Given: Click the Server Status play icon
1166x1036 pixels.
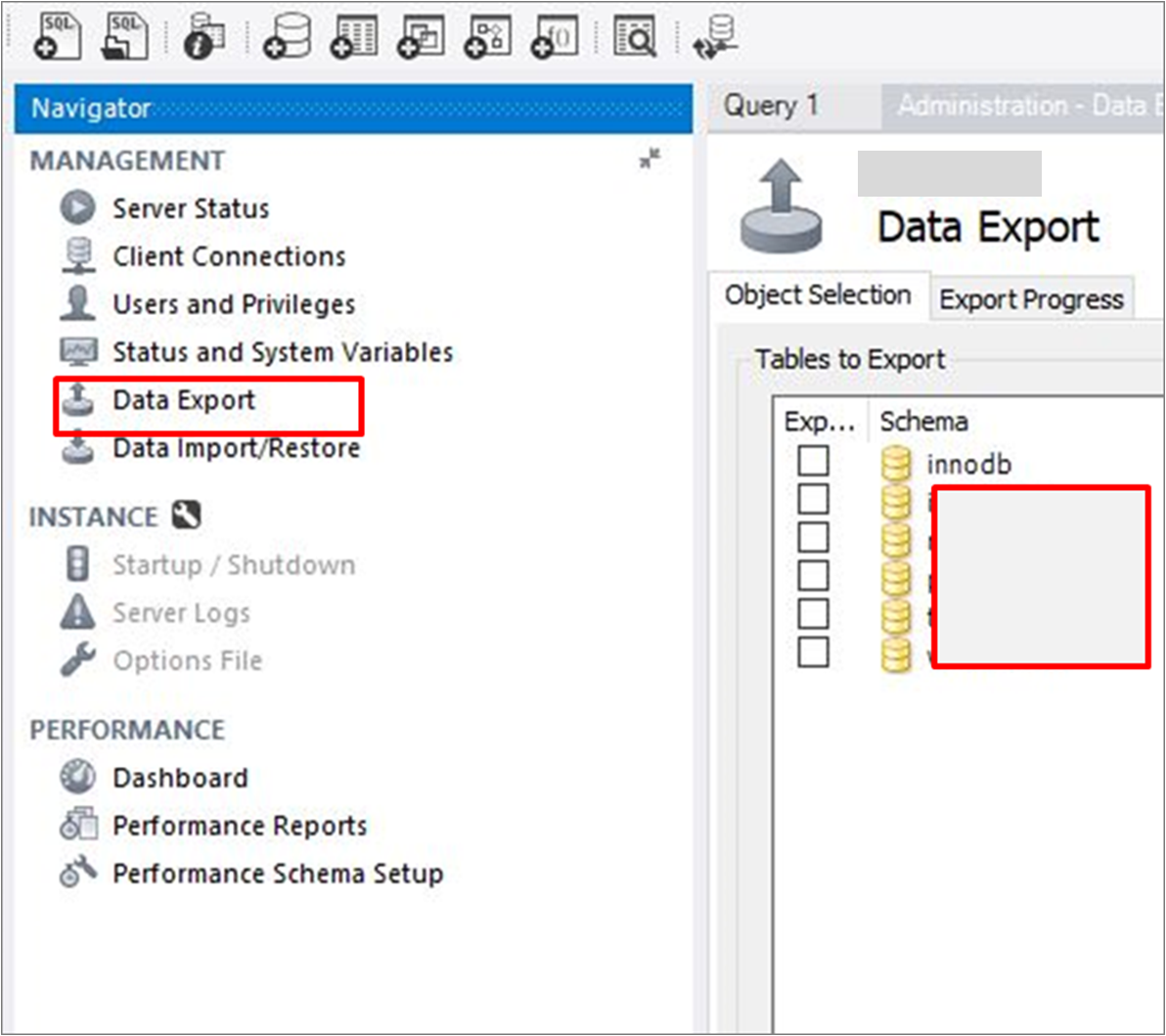Looking at the screenshot, I should (78, 207).
